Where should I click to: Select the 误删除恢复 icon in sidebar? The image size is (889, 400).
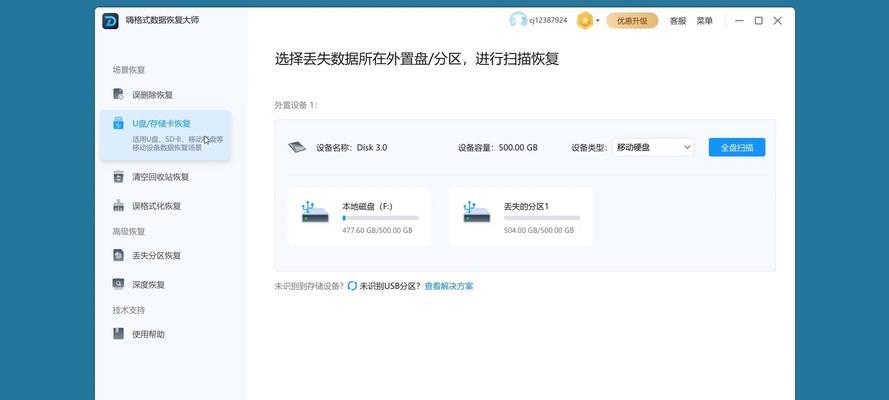(x=118, y=94)
